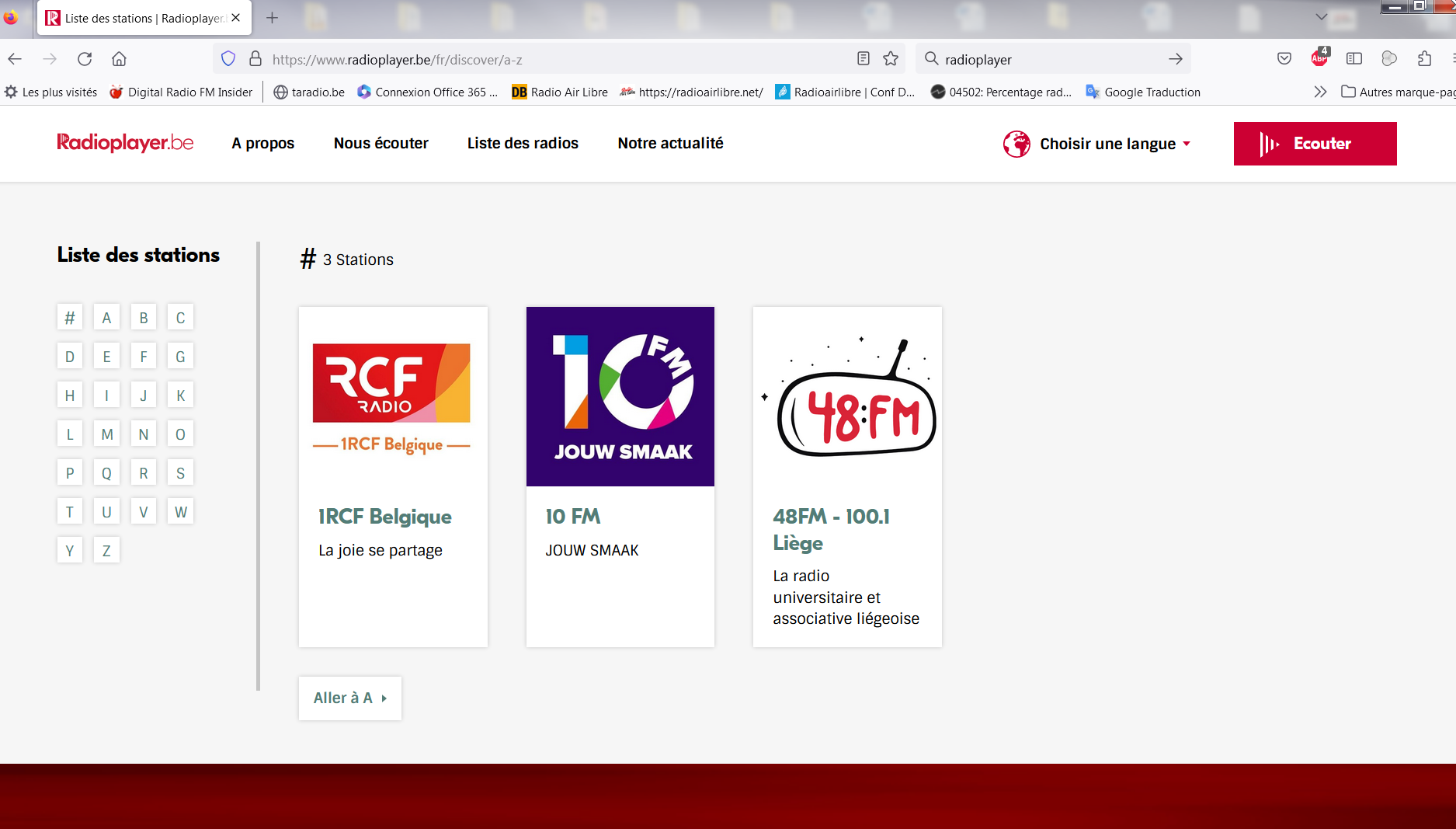
Task: Click the browser back arrow
Action: (15, 59)
